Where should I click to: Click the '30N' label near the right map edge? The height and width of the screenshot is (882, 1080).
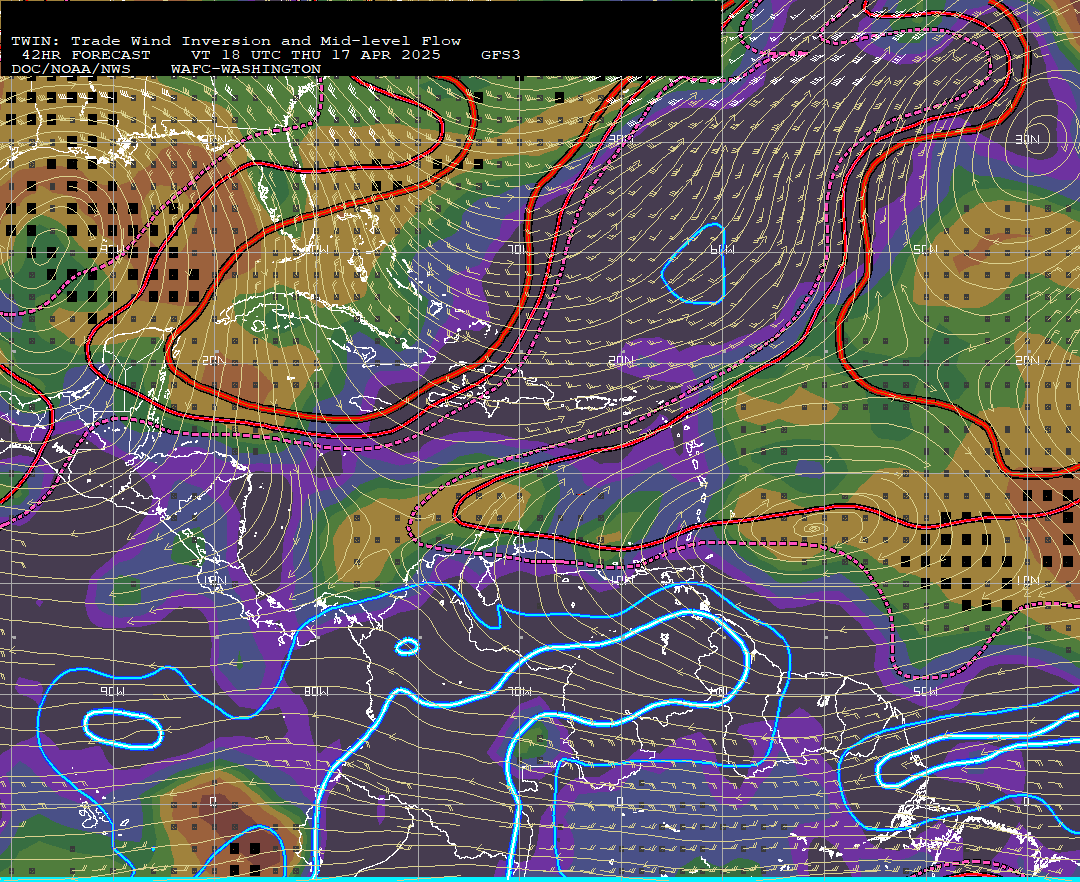pos(1028,140)
